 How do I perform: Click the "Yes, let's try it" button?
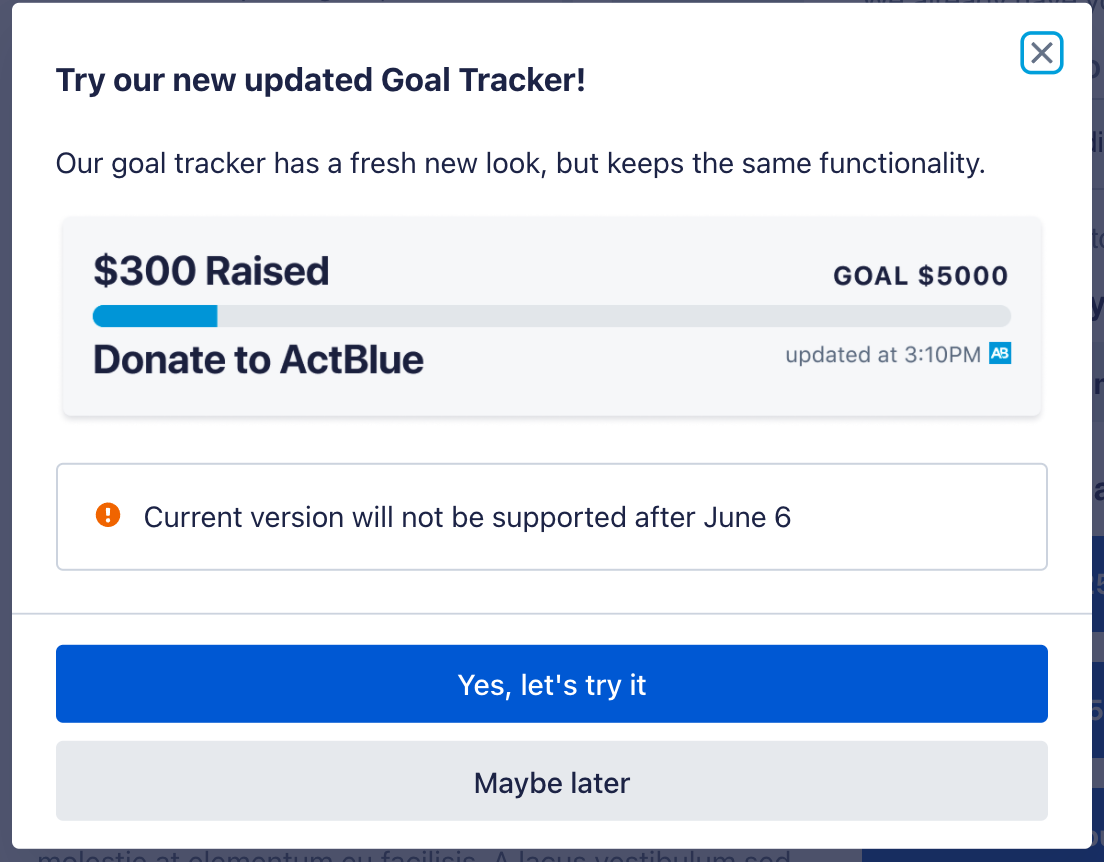[552, 684]
